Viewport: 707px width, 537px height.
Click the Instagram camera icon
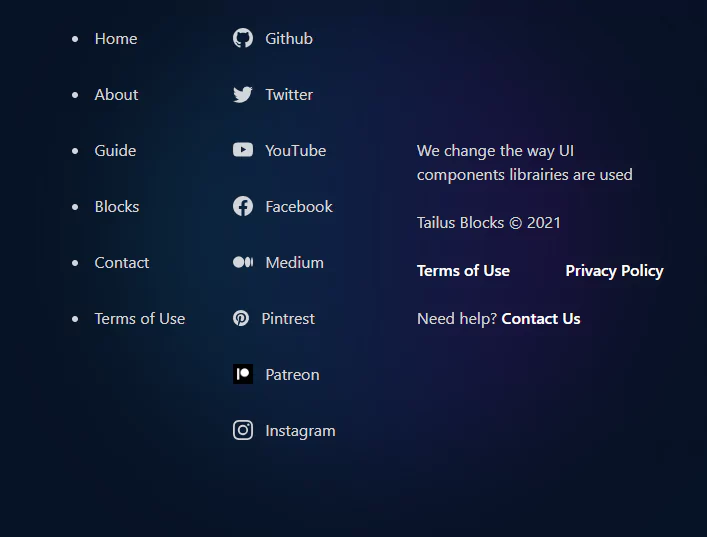[x=243, y=430]
